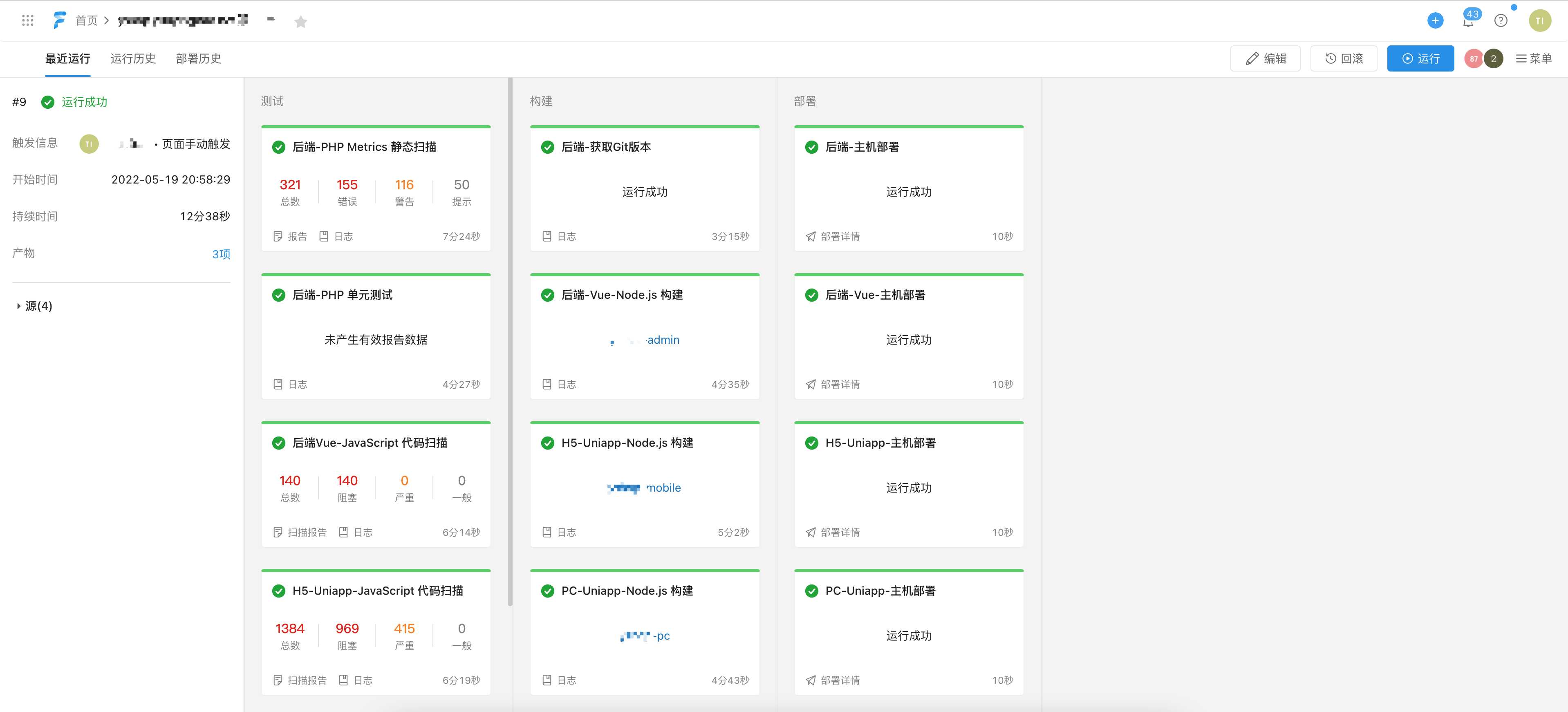Viewport: 1568px width, 712px height.
Task: Open the 菜单 hamburger menu
Action: [1533, 58]
